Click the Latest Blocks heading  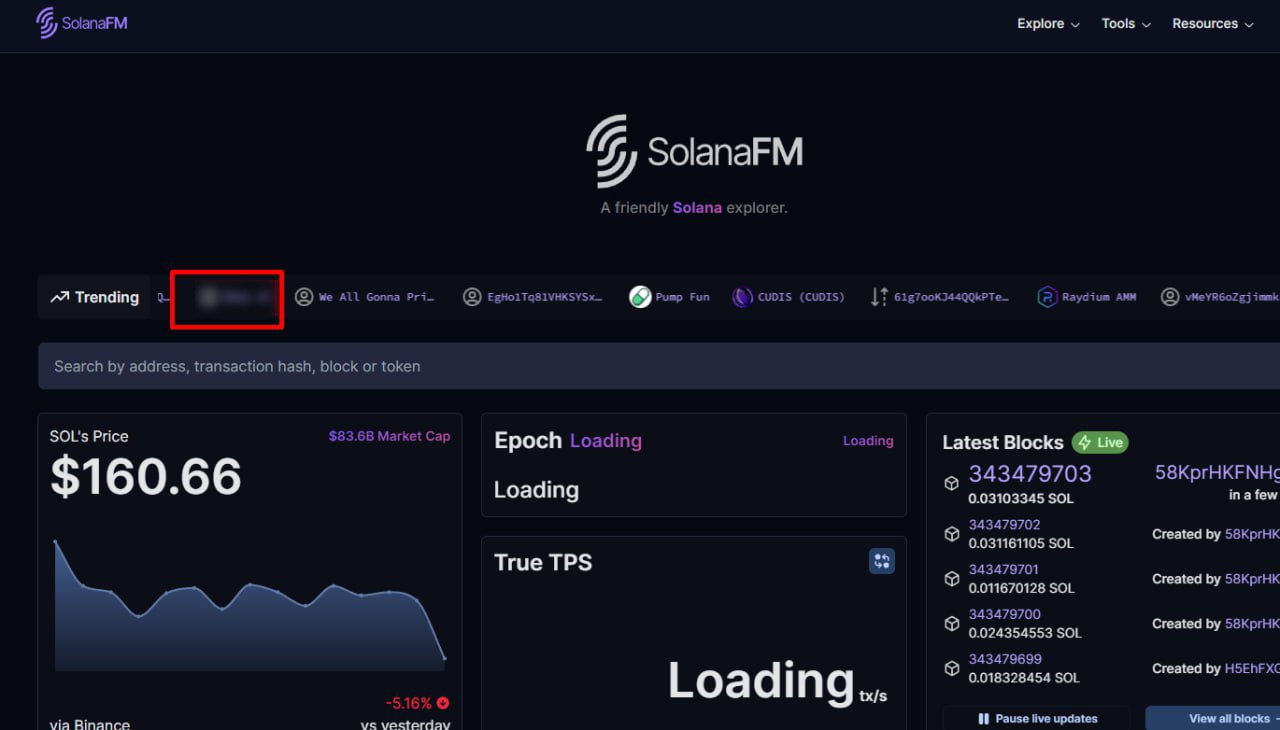pyautogui.click(x=1003, y=442)
